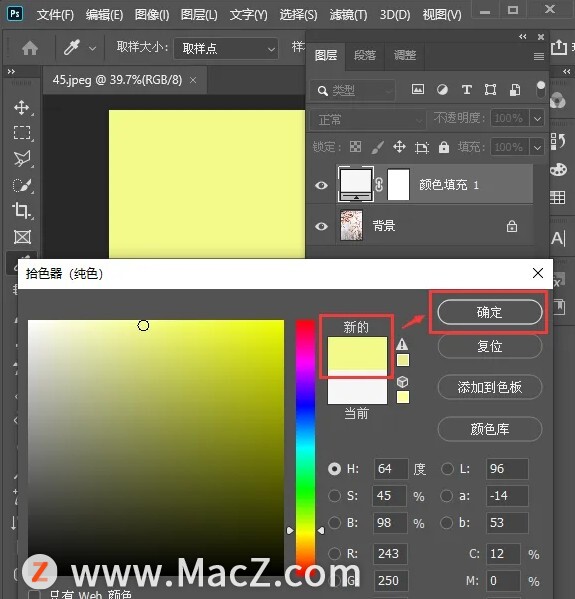Select the L lightness radio button
The height and width of the screenshot is (599, 575).
pyautogui.click(x=447, y=469)
